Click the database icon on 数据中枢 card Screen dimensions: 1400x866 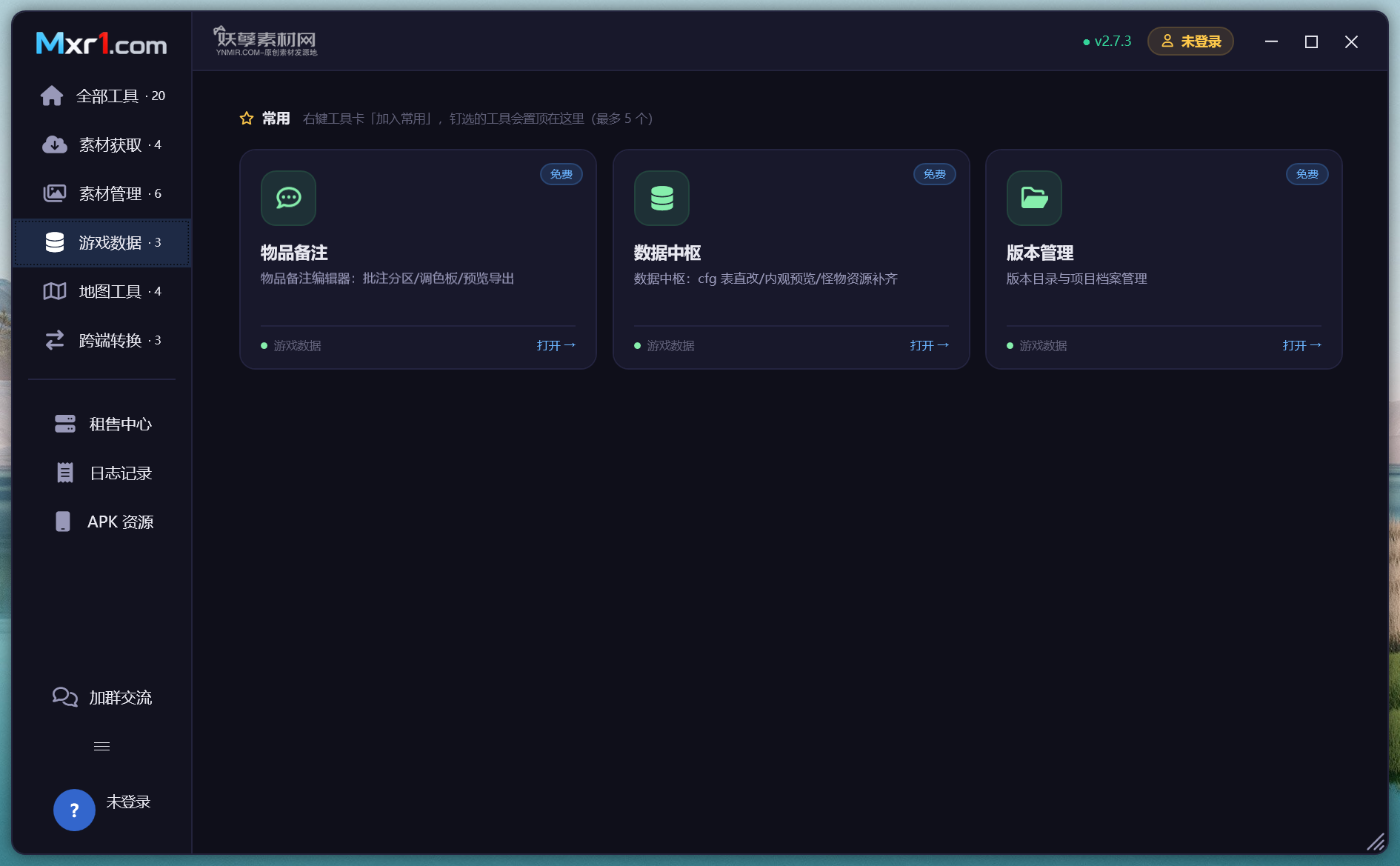[661, 198]
